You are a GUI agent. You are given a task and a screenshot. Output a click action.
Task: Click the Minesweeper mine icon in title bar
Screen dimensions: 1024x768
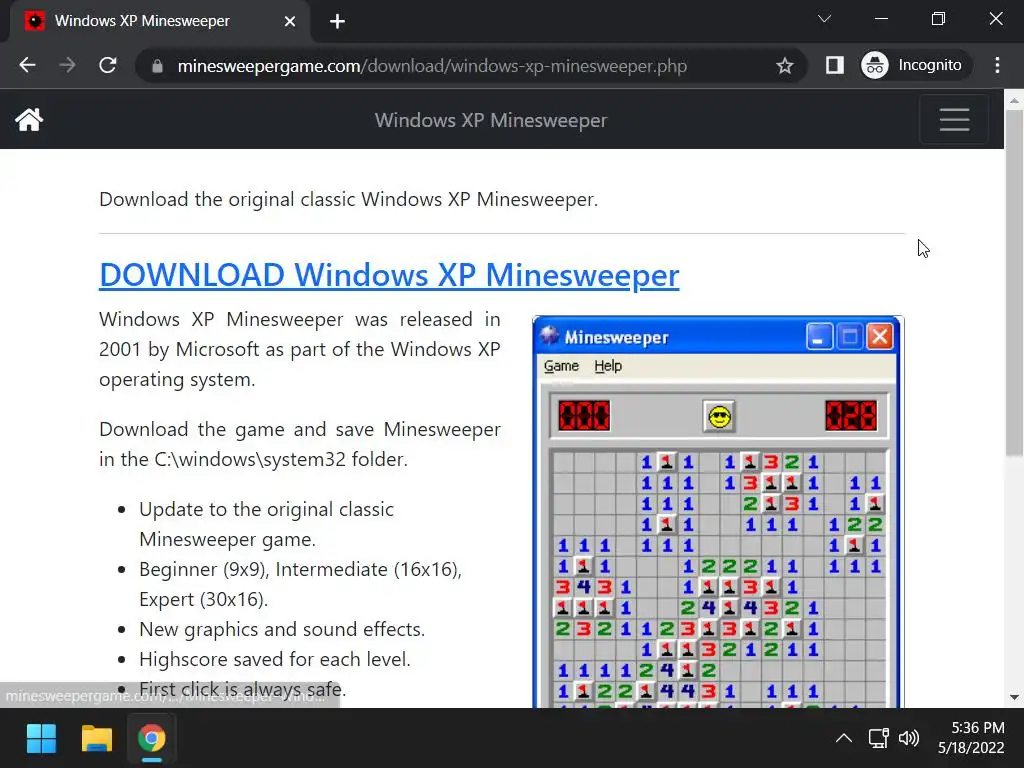[549, 336]
